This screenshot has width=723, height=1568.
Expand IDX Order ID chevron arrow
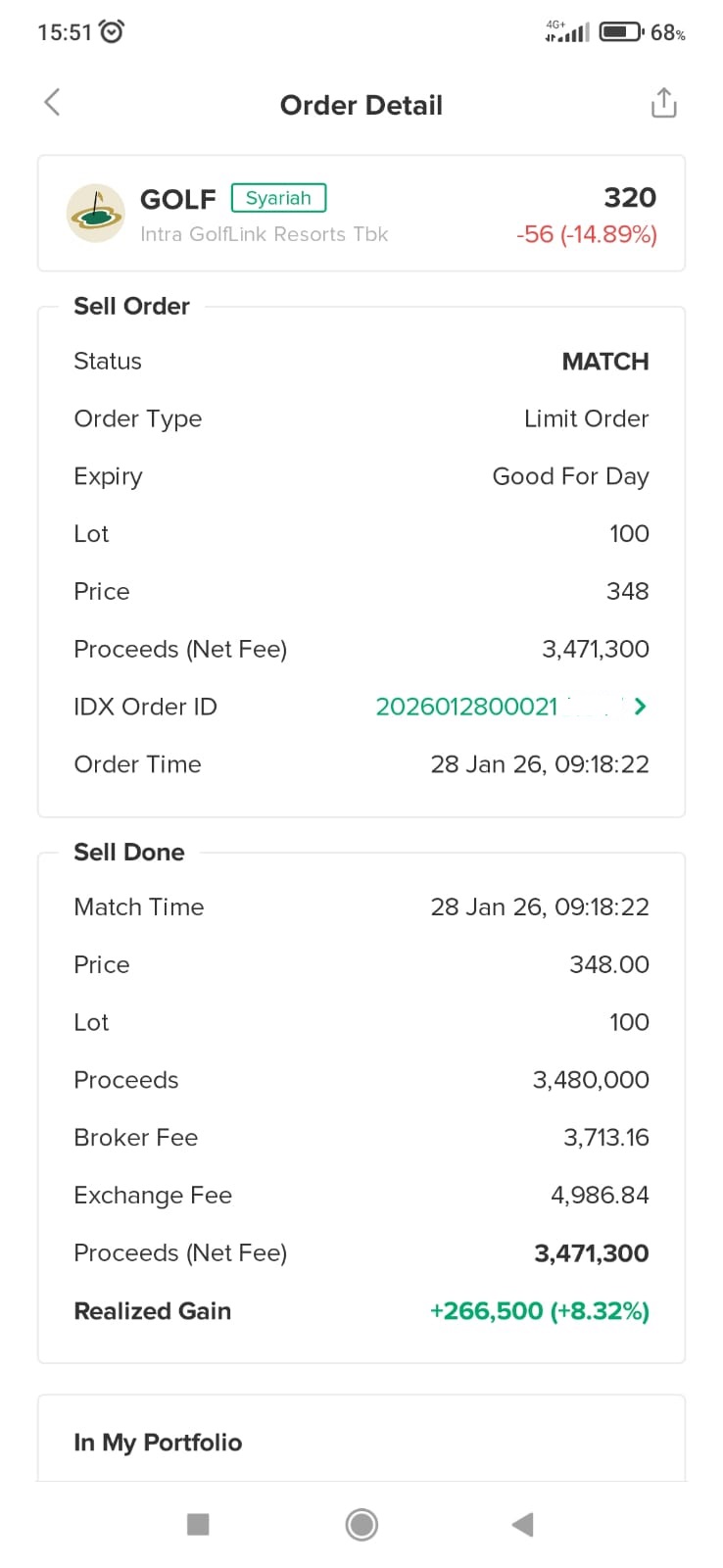[x=640, y=707]
